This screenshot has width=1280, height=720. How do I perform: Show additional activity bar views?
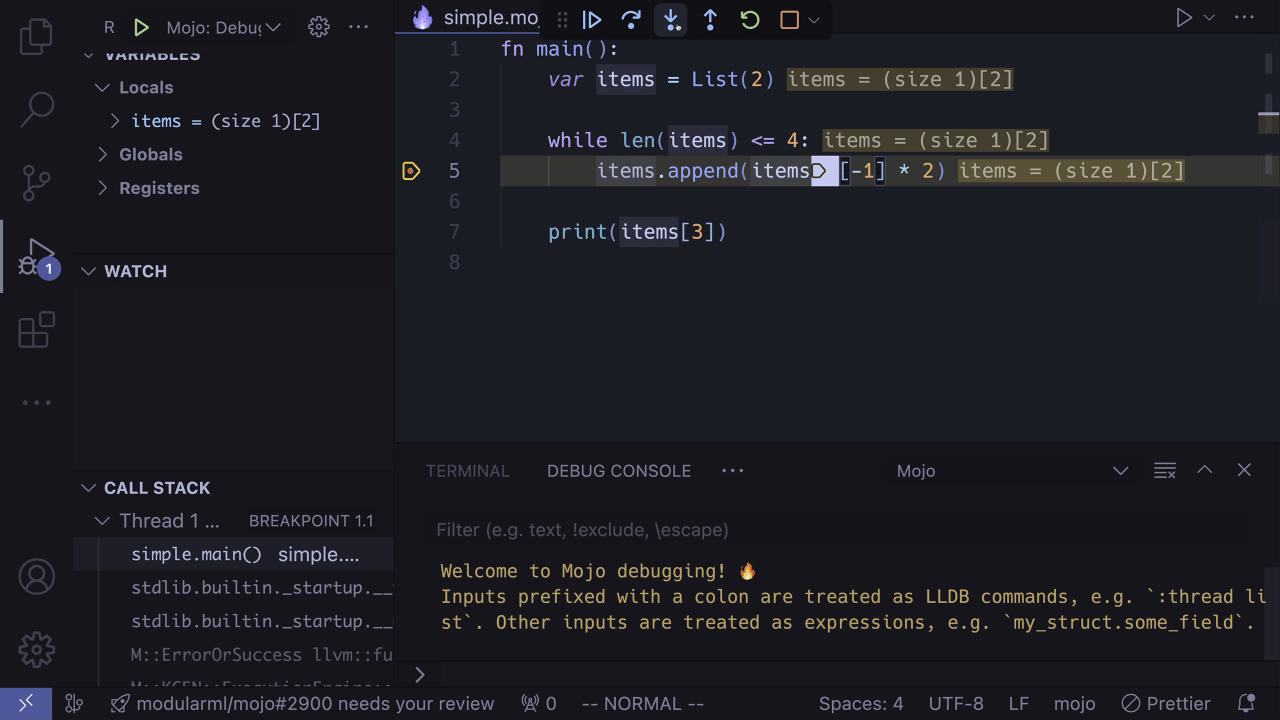(36, 403)
